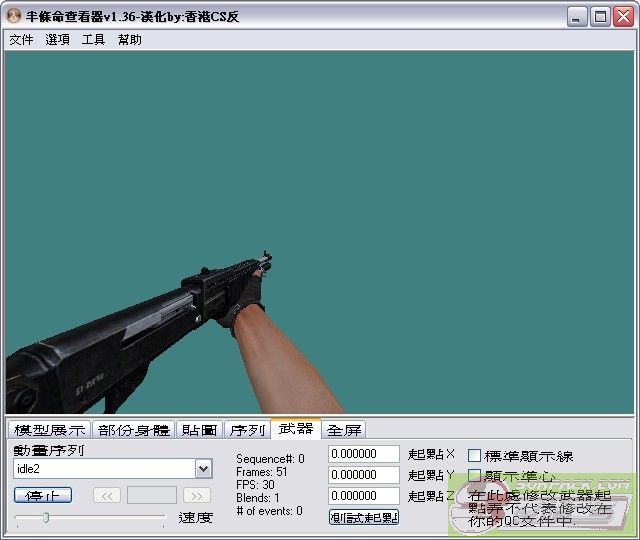Open the animation sequence dropdown arrow
This screenshot has height=540, width=640.
coord(203,468)
